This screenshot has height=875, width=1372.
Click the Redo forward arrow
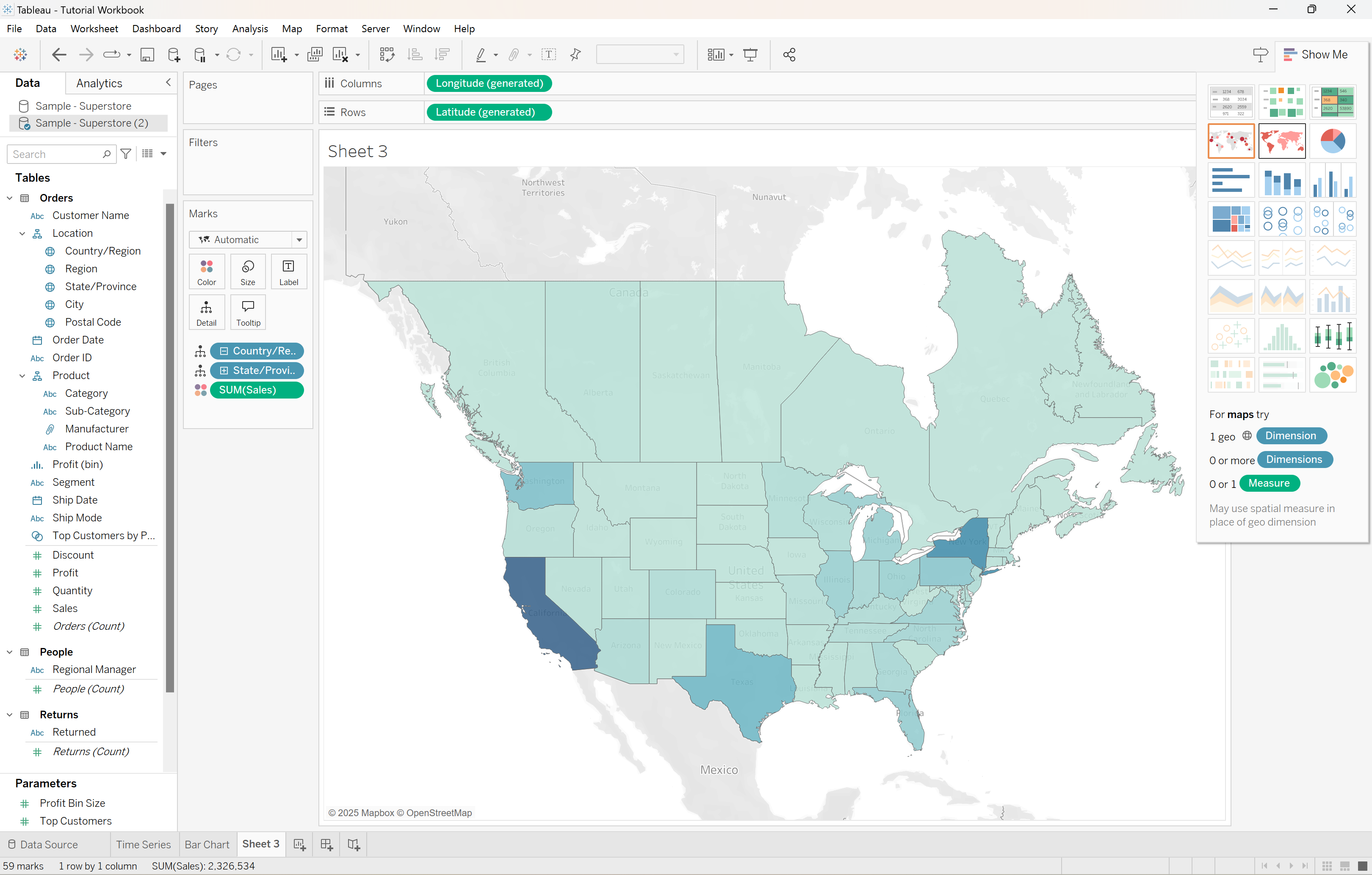pyautogui.click(x=86, y=55)
